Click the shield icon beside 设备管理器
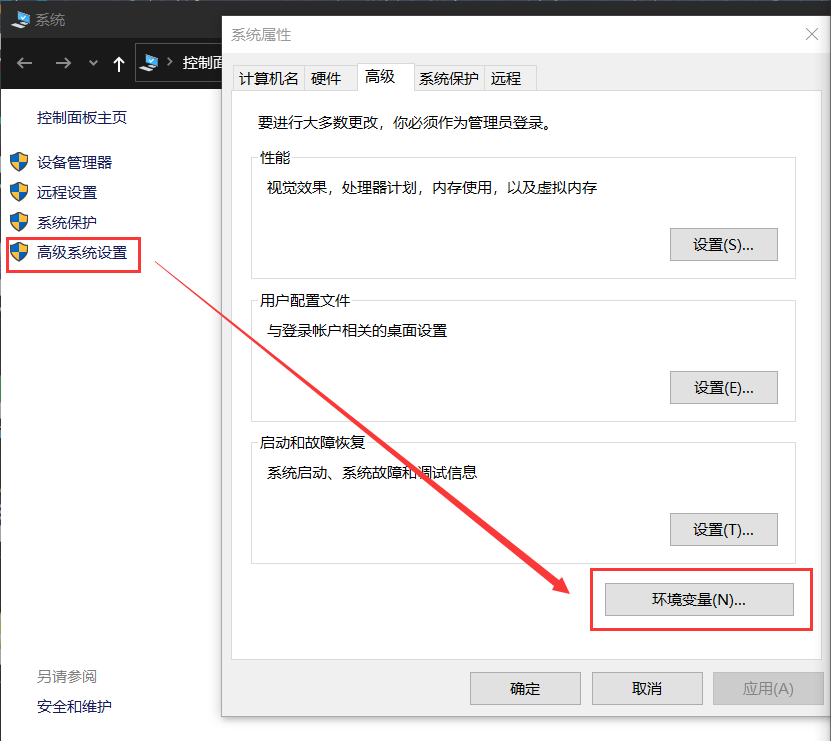831x741 pixels. coord(19,162)
